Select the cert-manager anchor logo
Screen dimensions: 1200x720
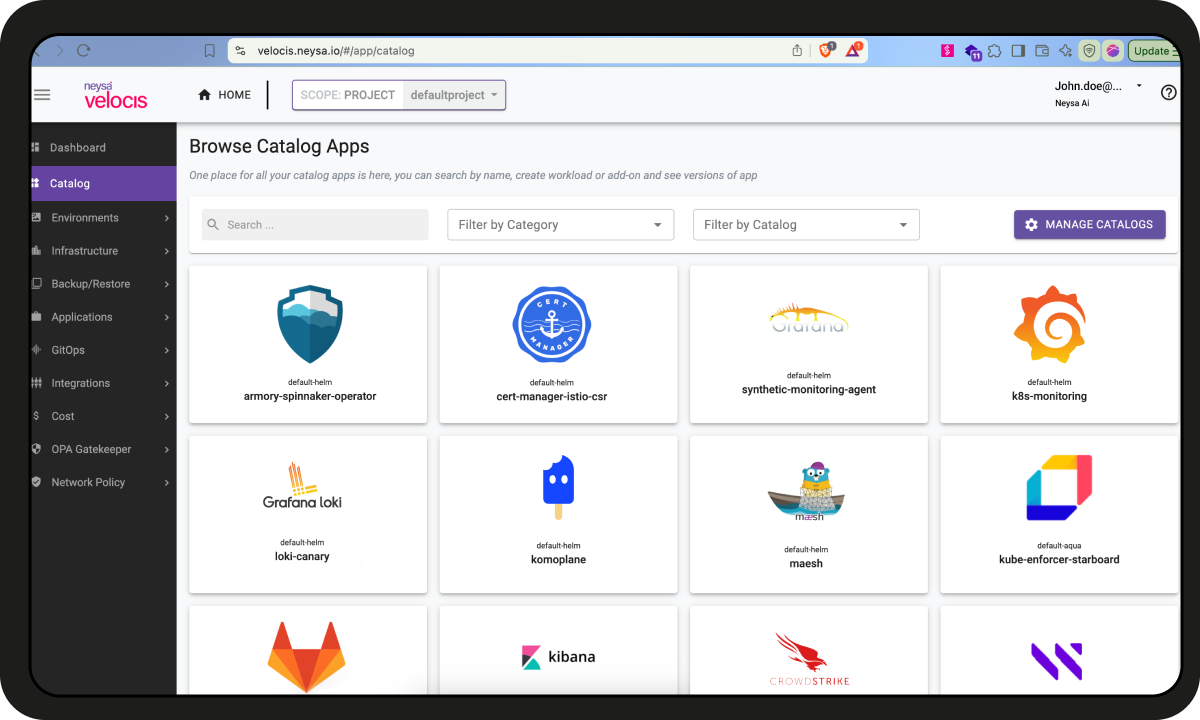pyautogui.click(x=553, y=324)
